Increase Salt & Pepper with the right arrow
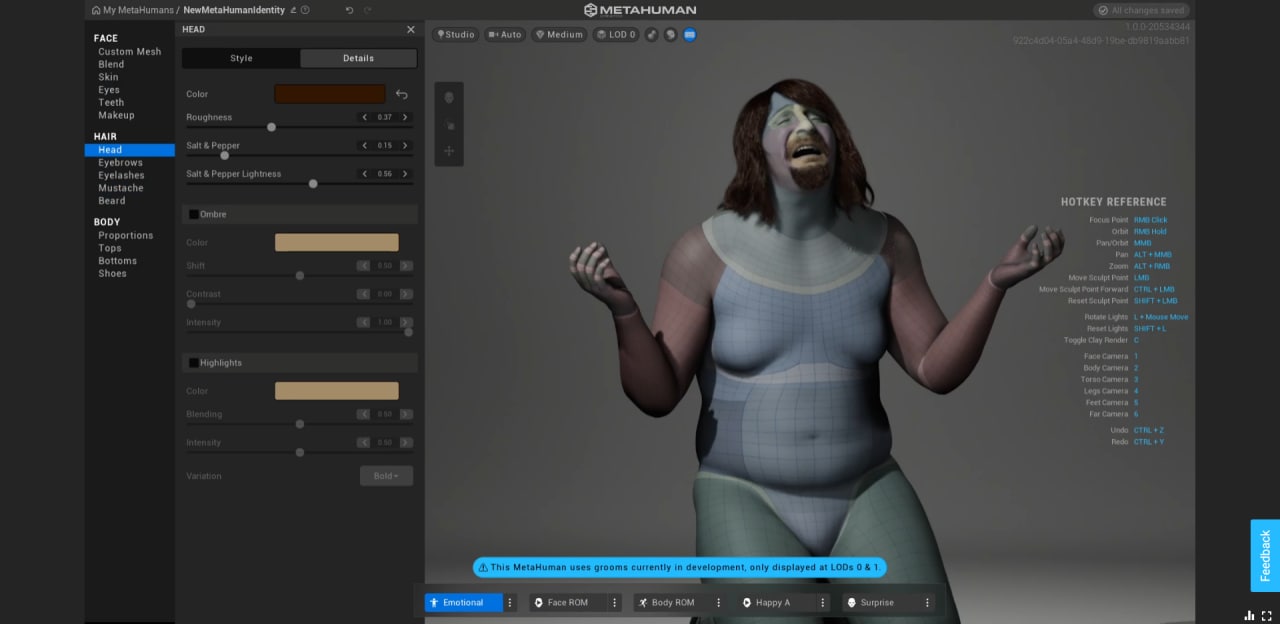This screenshot has height=624, width=1280. (x=405, y=145)
